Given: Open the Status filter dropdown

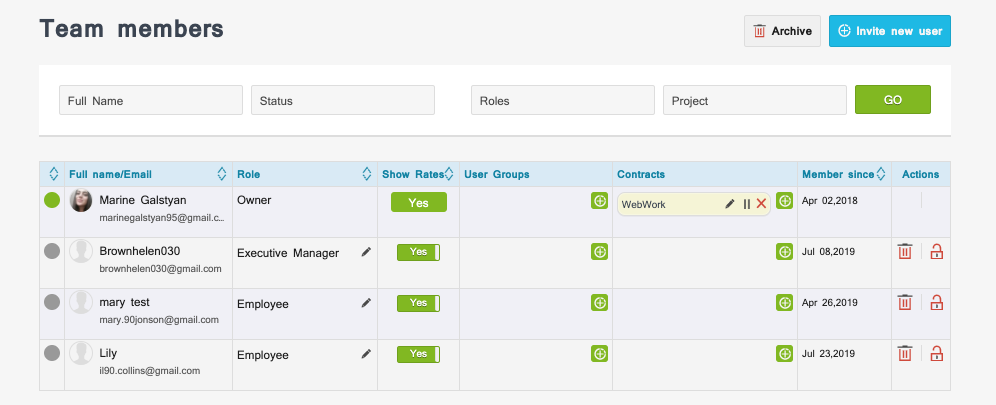Looking at the screenshot, I should 343,100.
